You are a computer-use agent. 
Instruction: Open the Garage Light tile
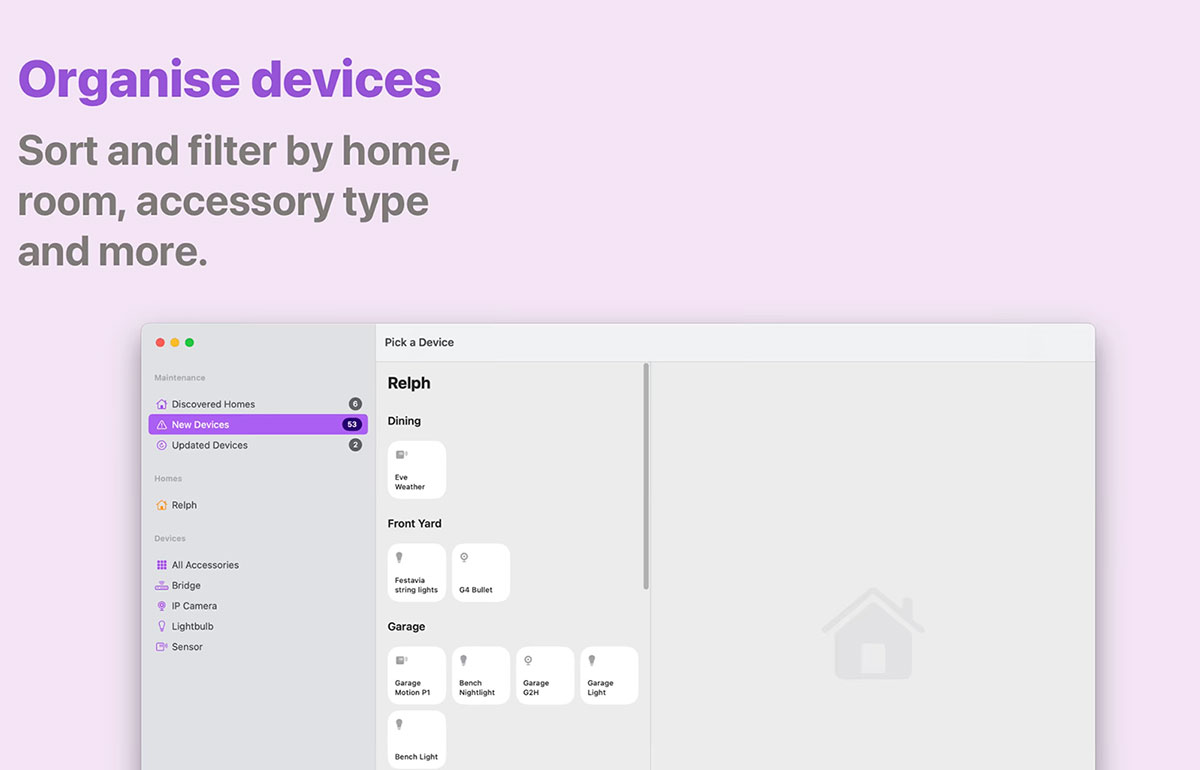(609, 675)
